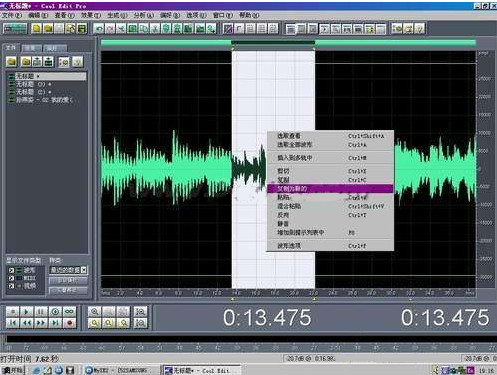Click the Go to end transport button
Screen dimensions: 497x375
coord(55,323)
